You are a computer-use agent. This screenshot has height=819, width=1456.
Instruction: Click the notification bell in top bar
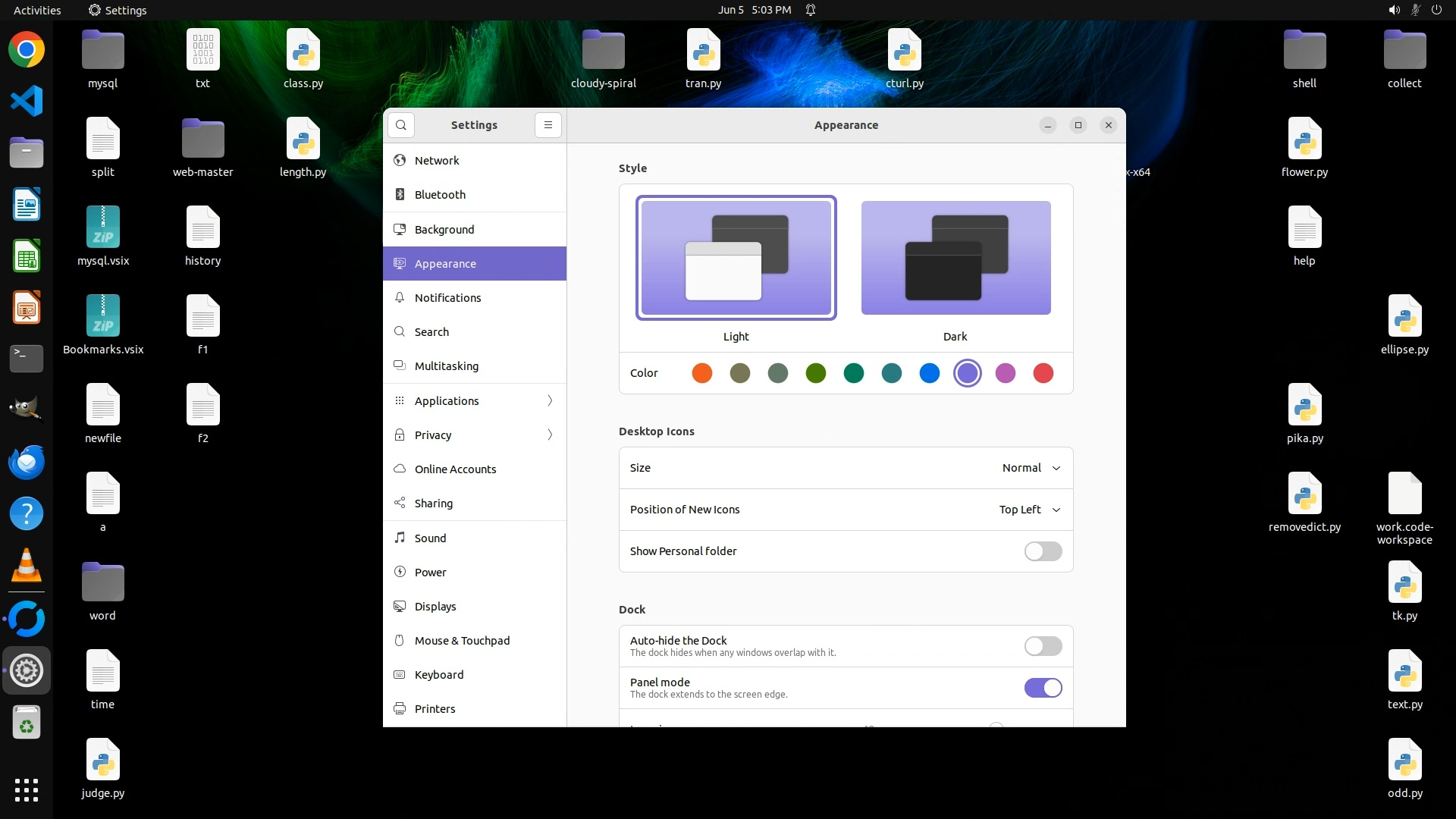pyautogui.click(x=811, y=10)
